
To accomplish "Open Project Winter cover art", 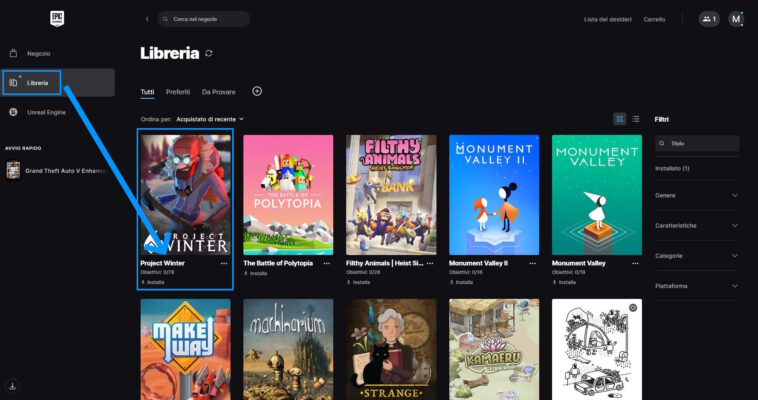I will pyautogui.click(x=186, y=195).
